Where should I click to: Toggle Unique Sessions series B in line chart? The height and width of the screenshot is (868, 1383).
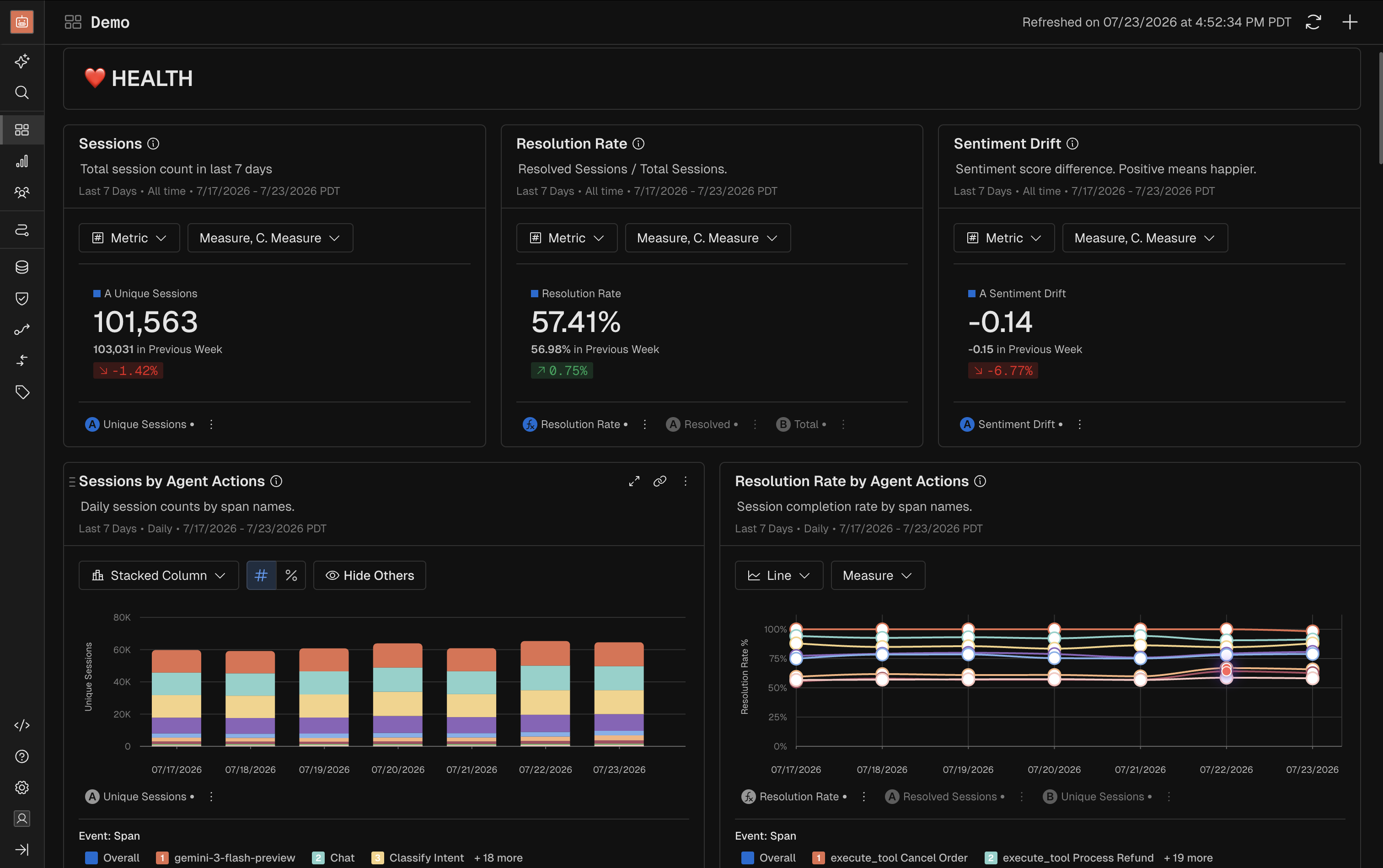(1097, 797)
